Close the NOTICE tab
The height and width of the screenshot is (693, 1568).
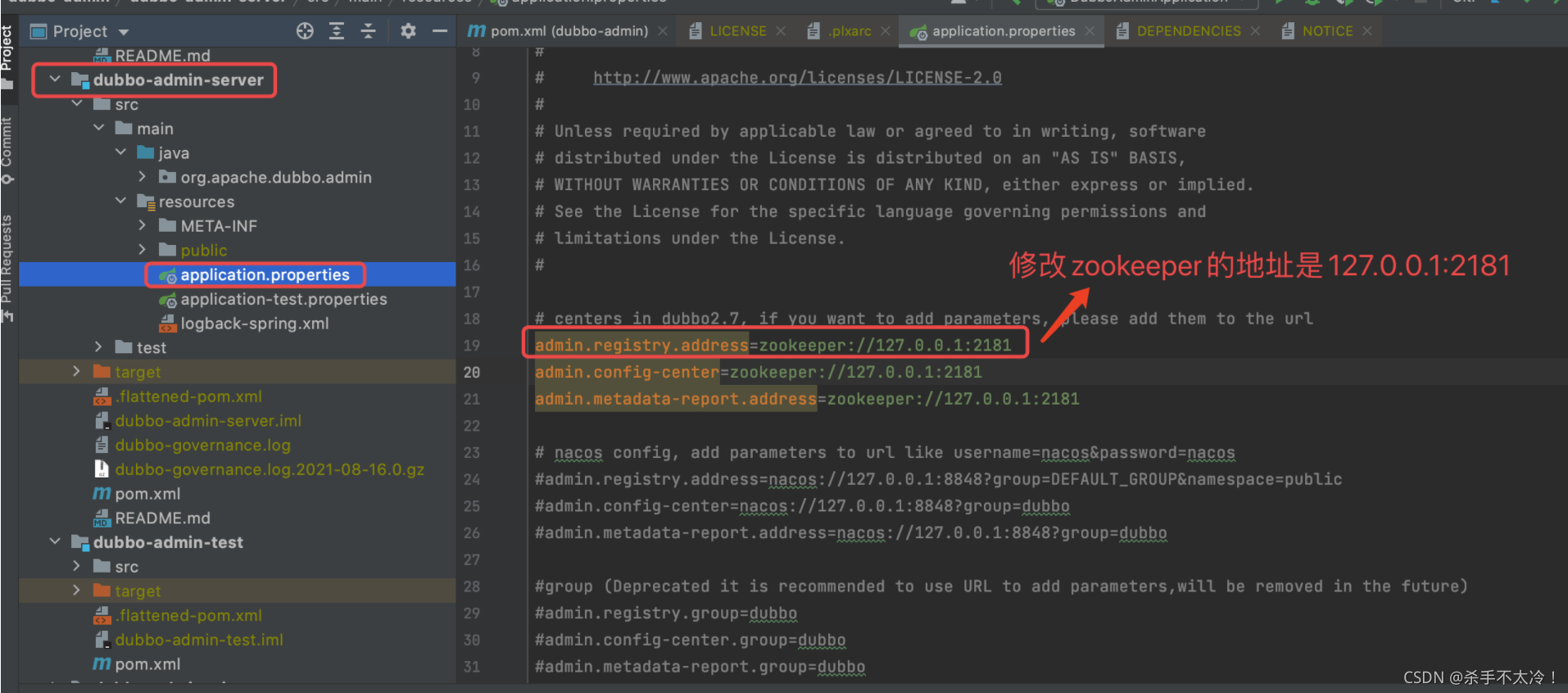tap(1367, 31)
